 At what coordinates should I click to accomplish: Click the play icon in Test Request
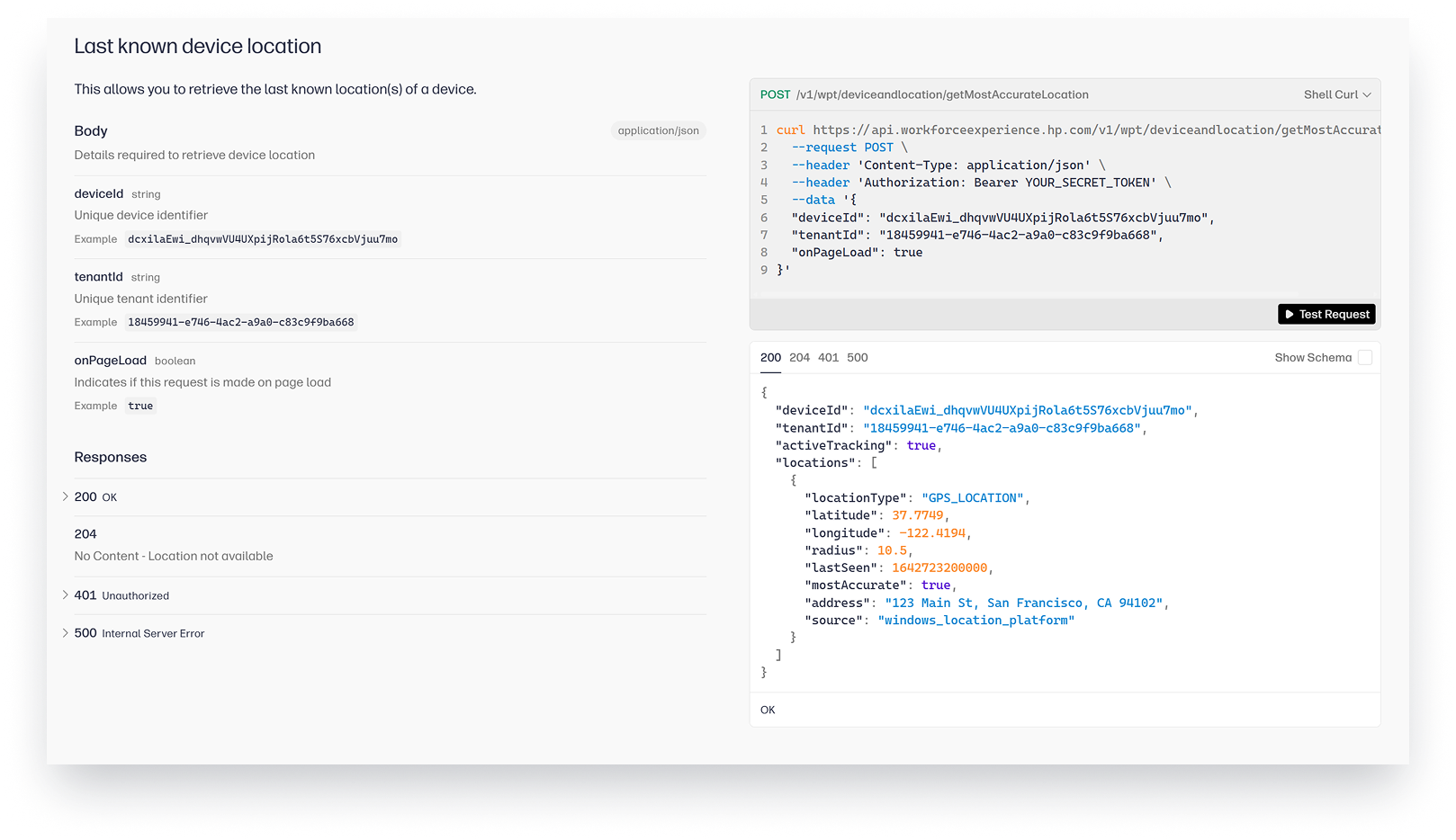pos(1290,314)
